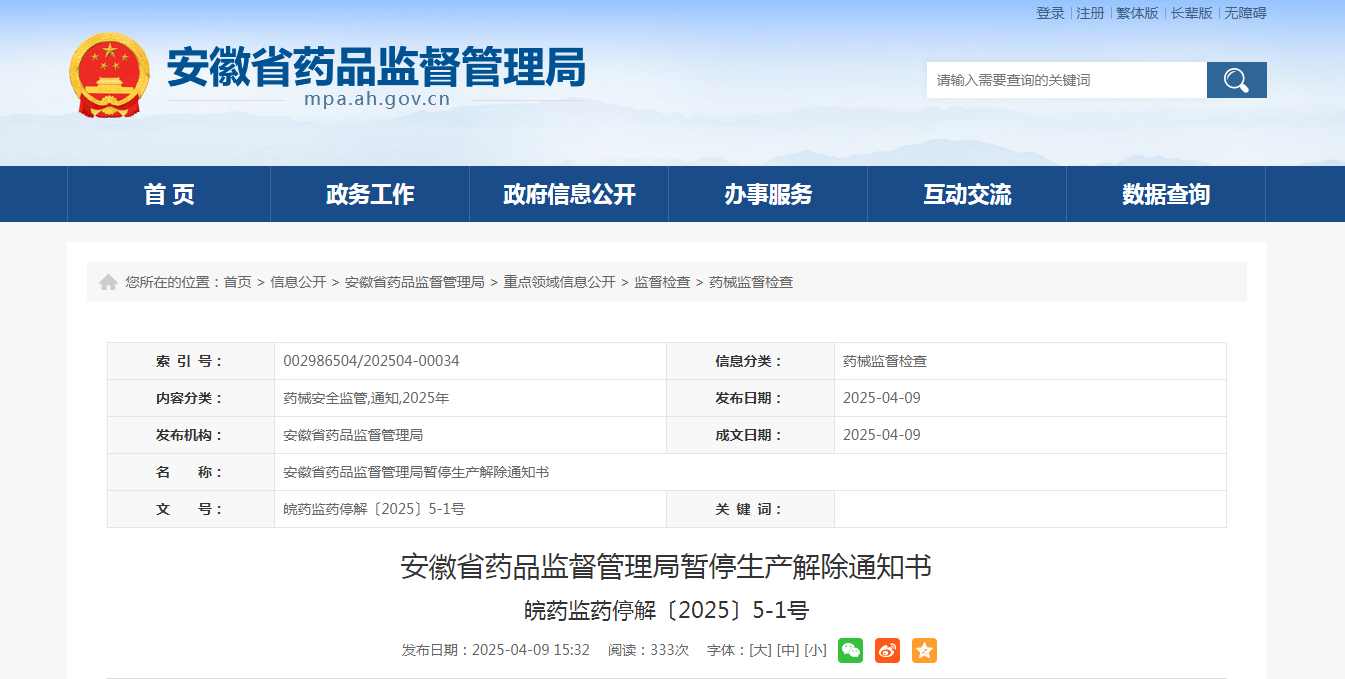1345x679 pixels.
Task: Set font size to 小
Action: point(815,650)
